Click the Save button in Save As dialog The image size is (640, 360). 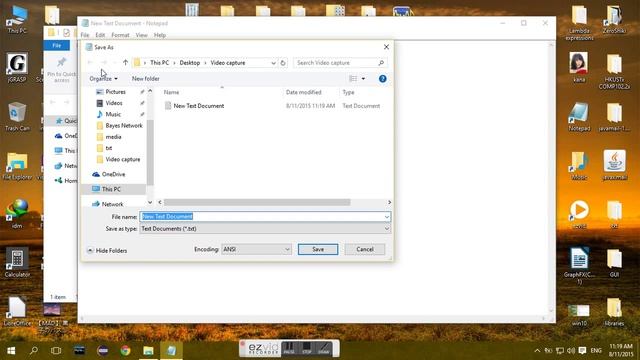pyautogui.click(x=318, y=249)
